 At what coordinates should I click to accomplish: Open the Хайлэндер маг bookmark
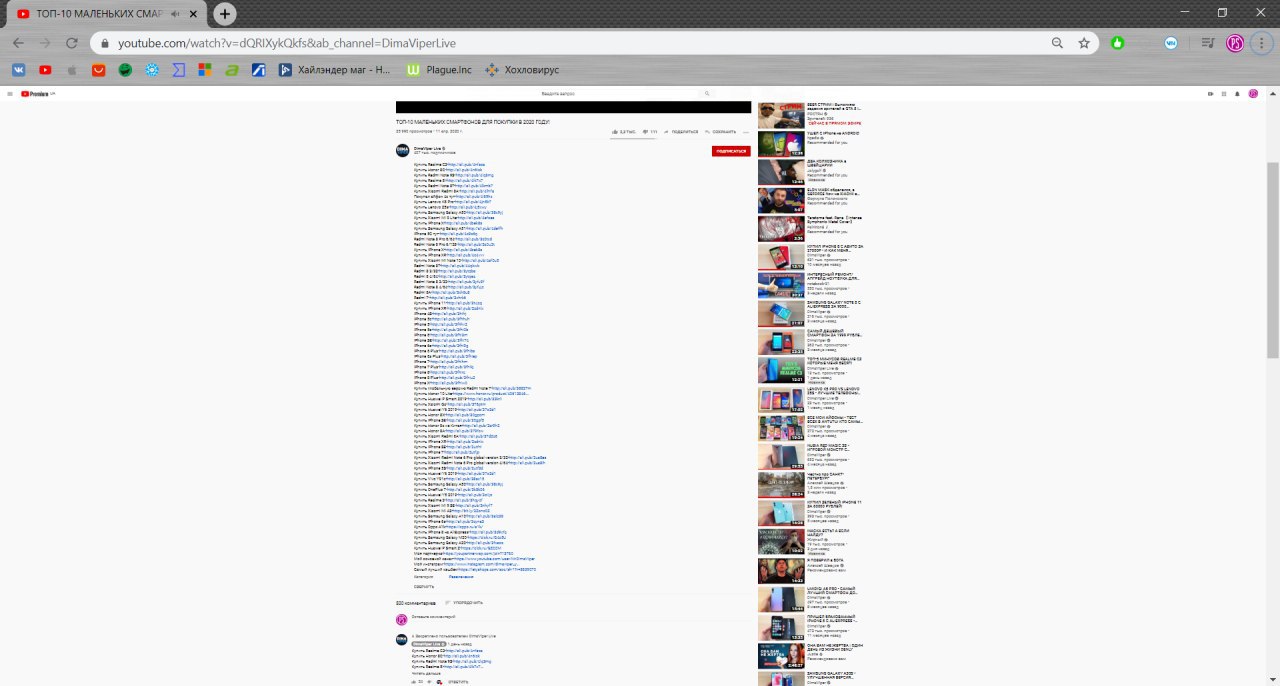point(335,70)
